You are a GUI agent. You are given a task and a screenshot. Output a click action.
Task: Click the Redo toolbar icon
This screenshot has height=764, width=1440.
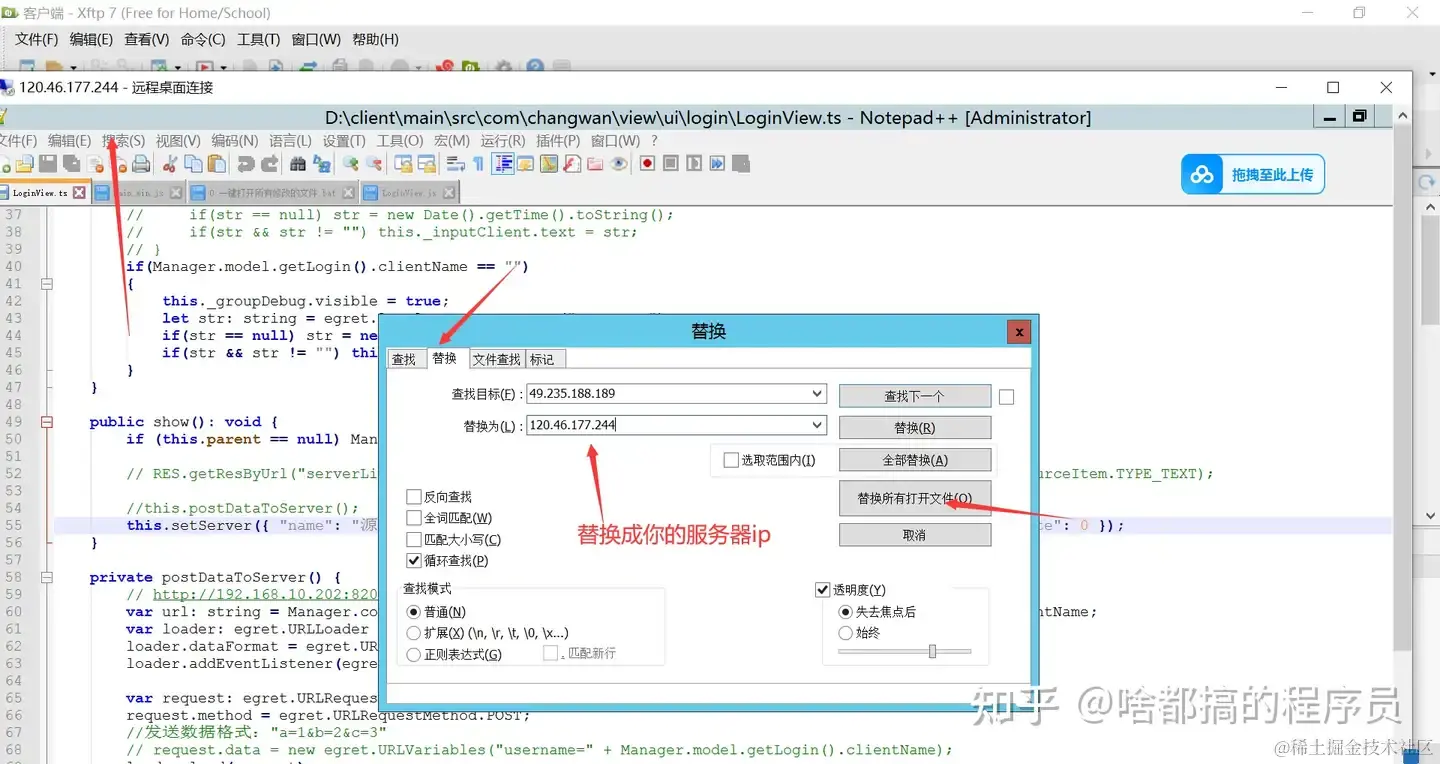270,164
